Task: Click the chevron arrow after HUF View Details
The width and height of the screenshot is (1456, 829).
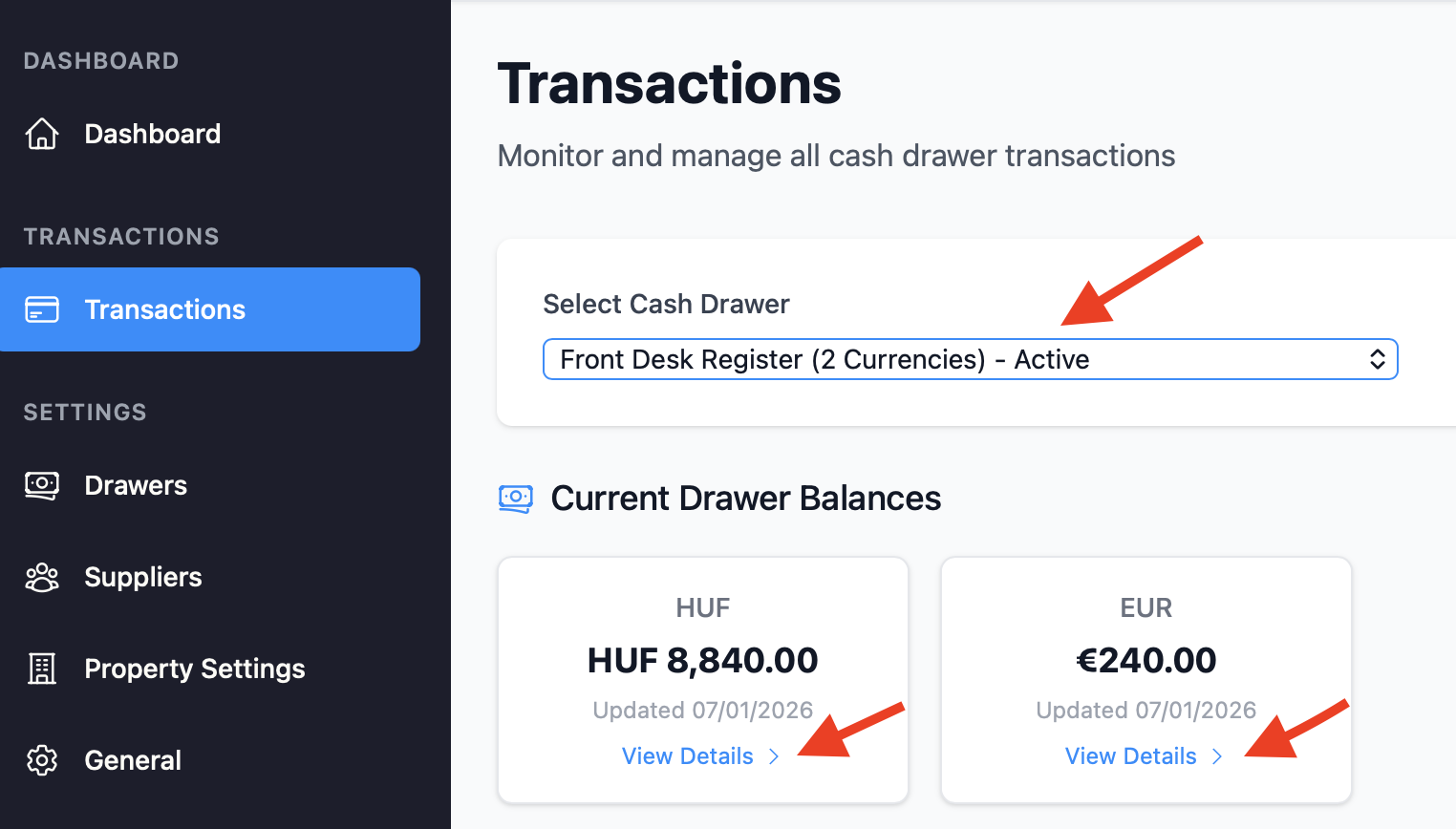Action: 774,756
